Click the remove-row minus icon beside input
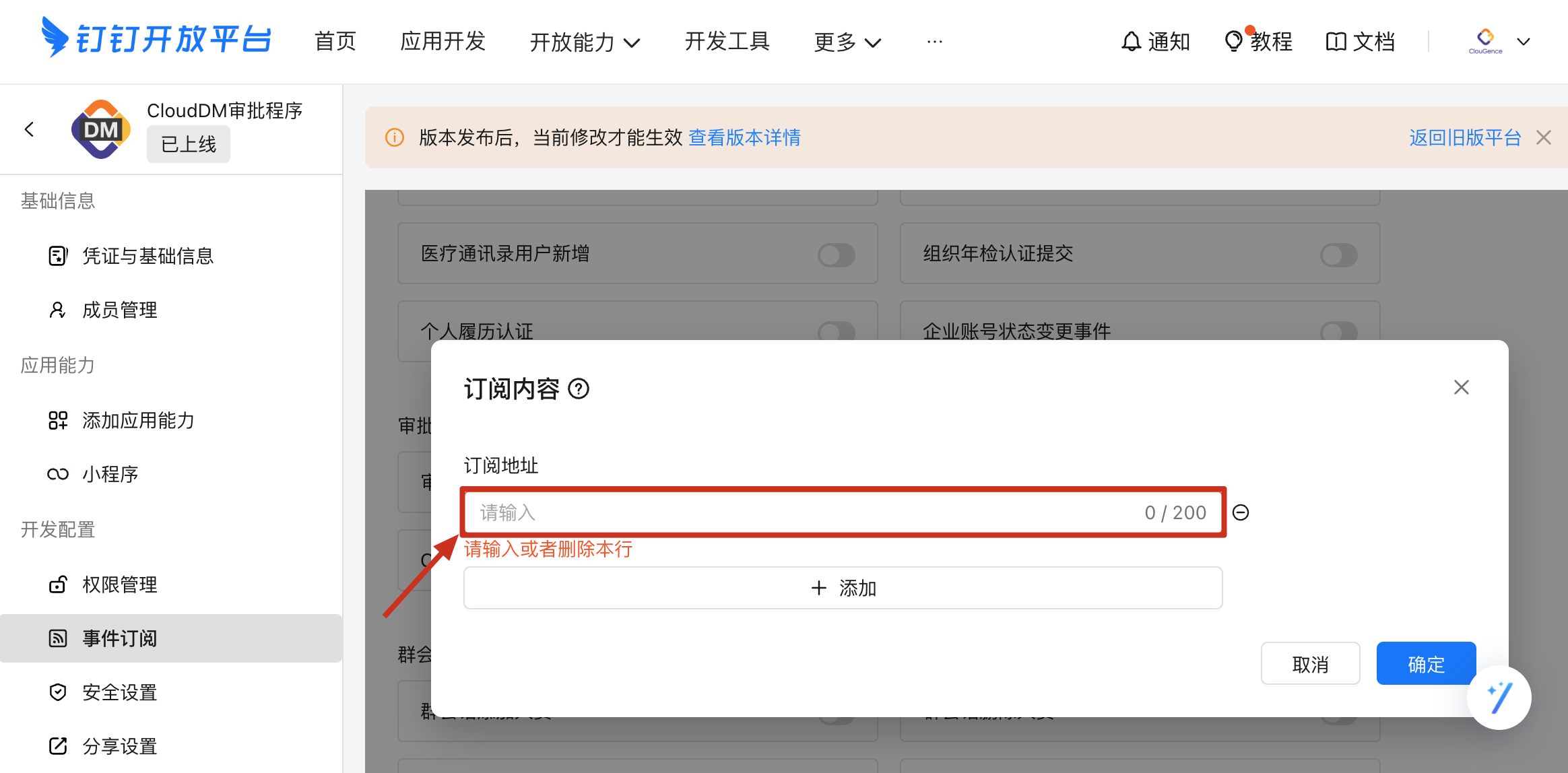This screenshot has width=1568, height=773. pyautogui.click(x=1240, y=513)
